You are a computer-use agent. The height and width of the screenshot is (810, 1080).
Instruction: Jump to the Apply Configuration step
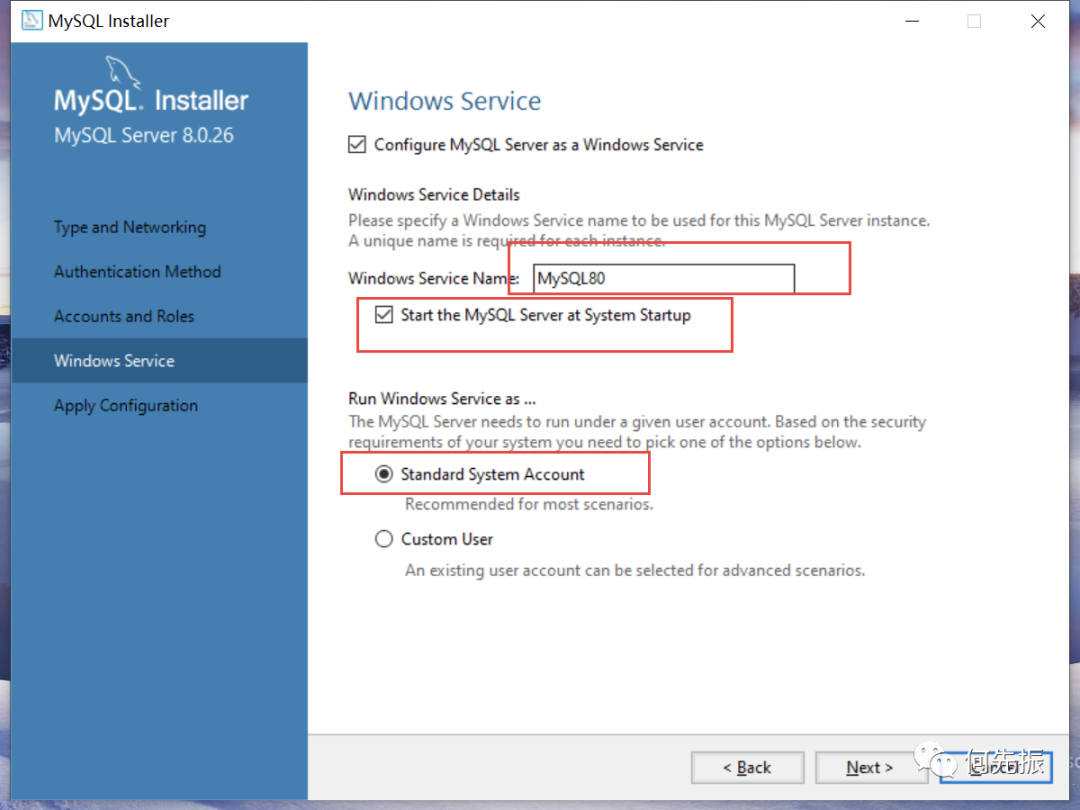point(126,406)
